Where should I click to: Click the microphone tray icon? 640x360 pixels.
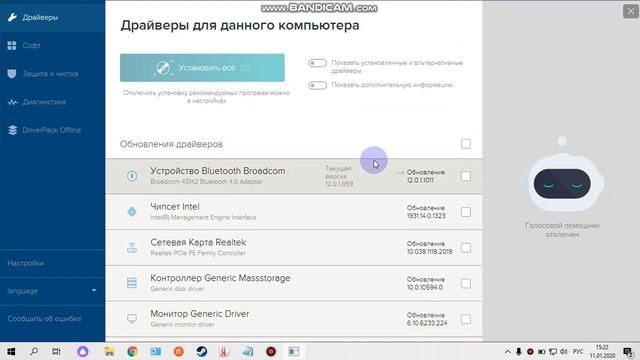pos(519,351)
